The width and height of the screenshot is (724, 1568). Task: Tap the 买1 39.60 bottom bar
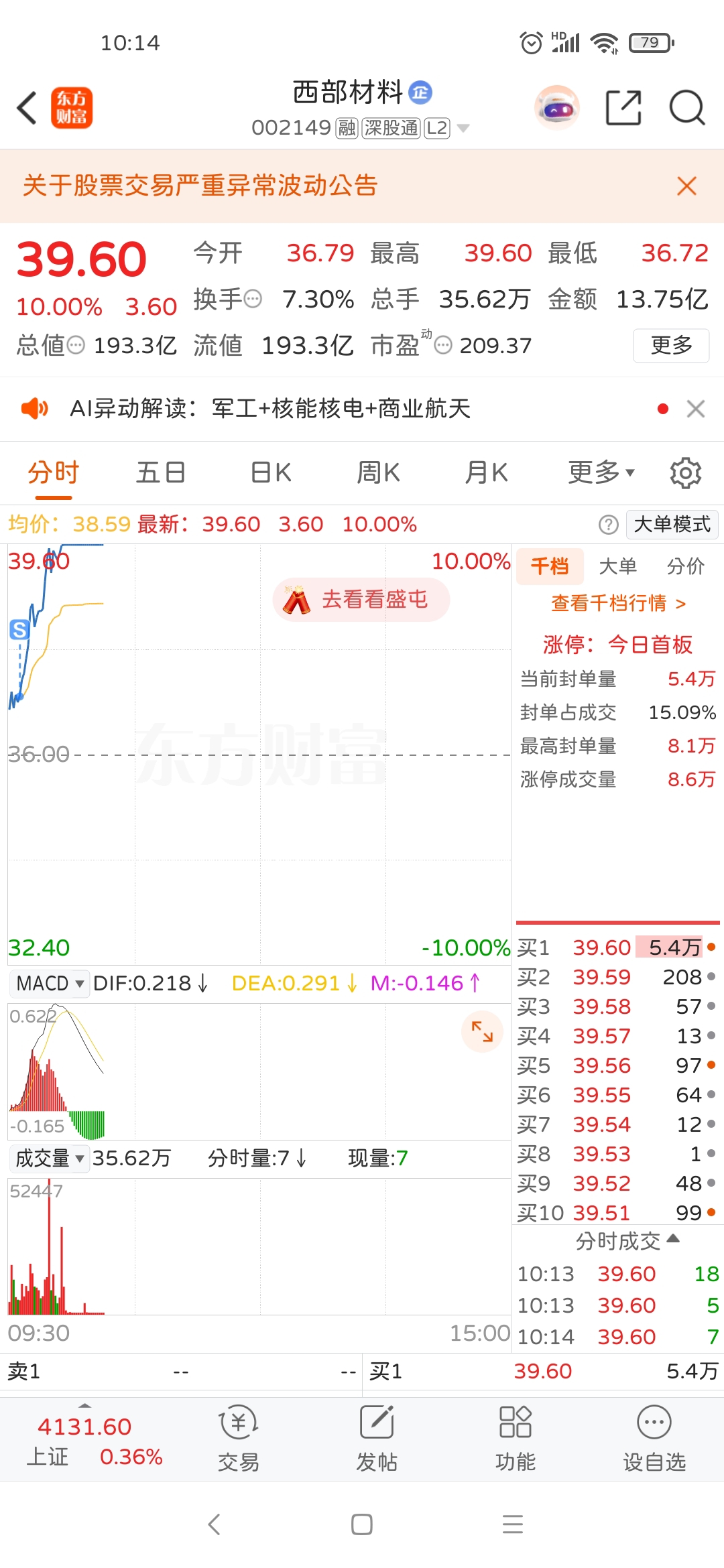point(543,1372)
